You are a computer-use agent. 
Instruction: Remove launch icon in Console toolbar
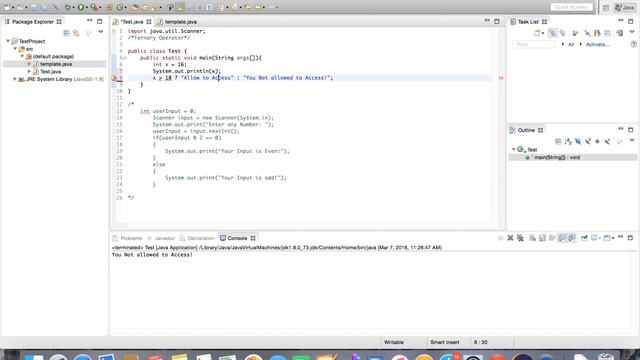coord(510,238)
